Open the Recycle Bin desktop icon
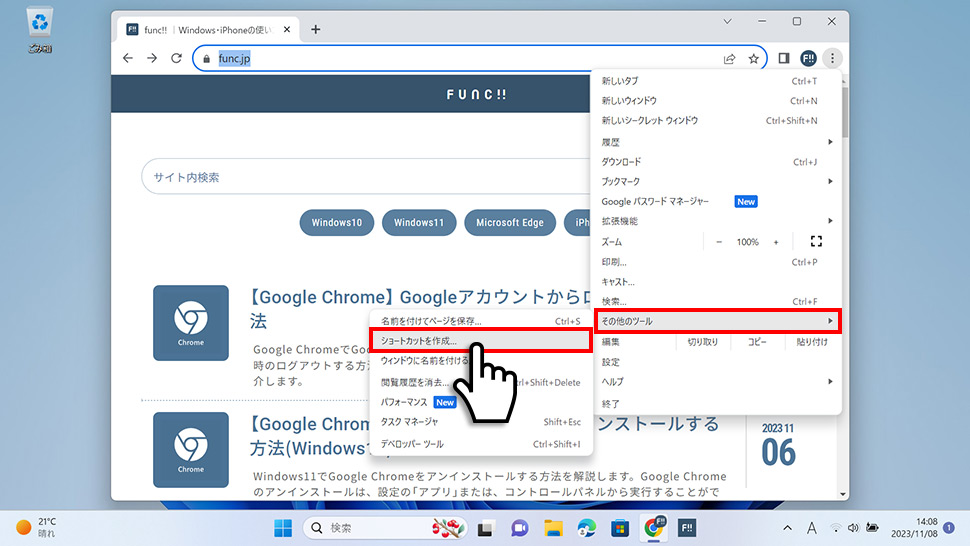This screenshot has width=970, height=546. pyautogui.click(x=40, y=30)
